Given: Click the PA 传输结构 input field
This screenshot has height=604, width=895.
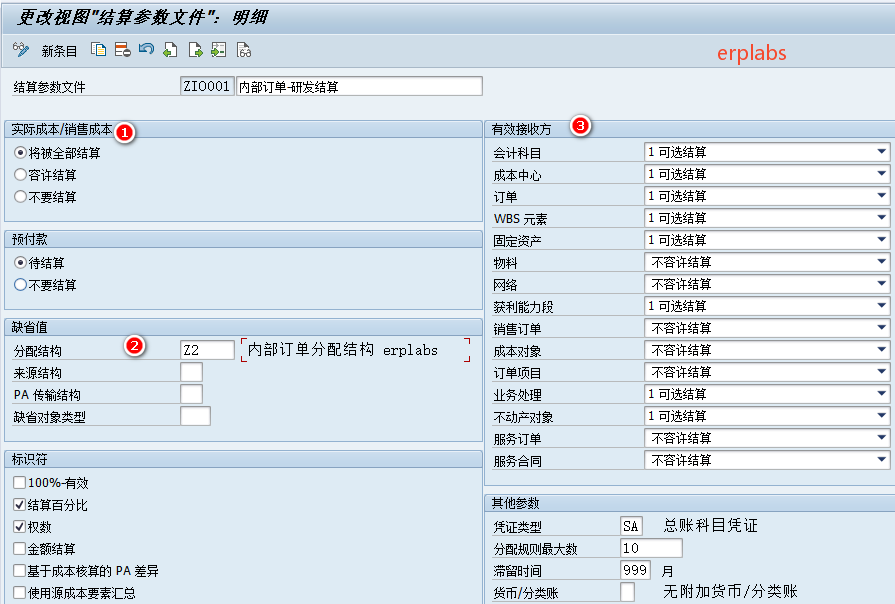Looking at the screenshot, I should click(191, 394).
